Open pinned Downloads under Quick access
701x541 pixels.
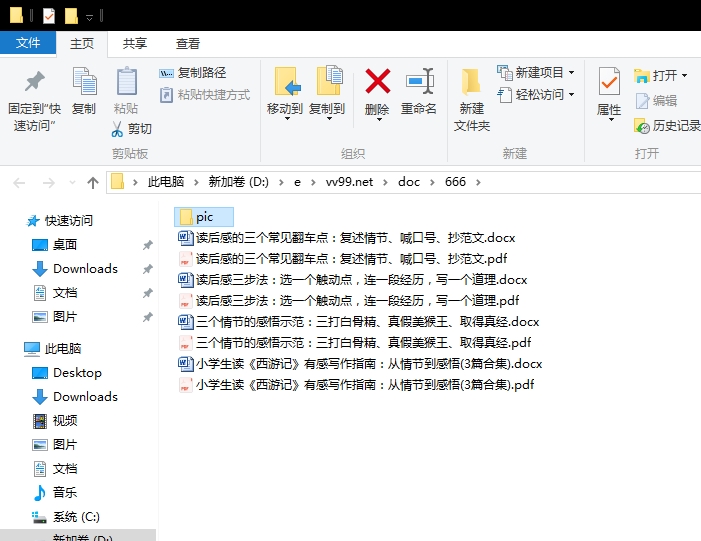tap(75, 269)
